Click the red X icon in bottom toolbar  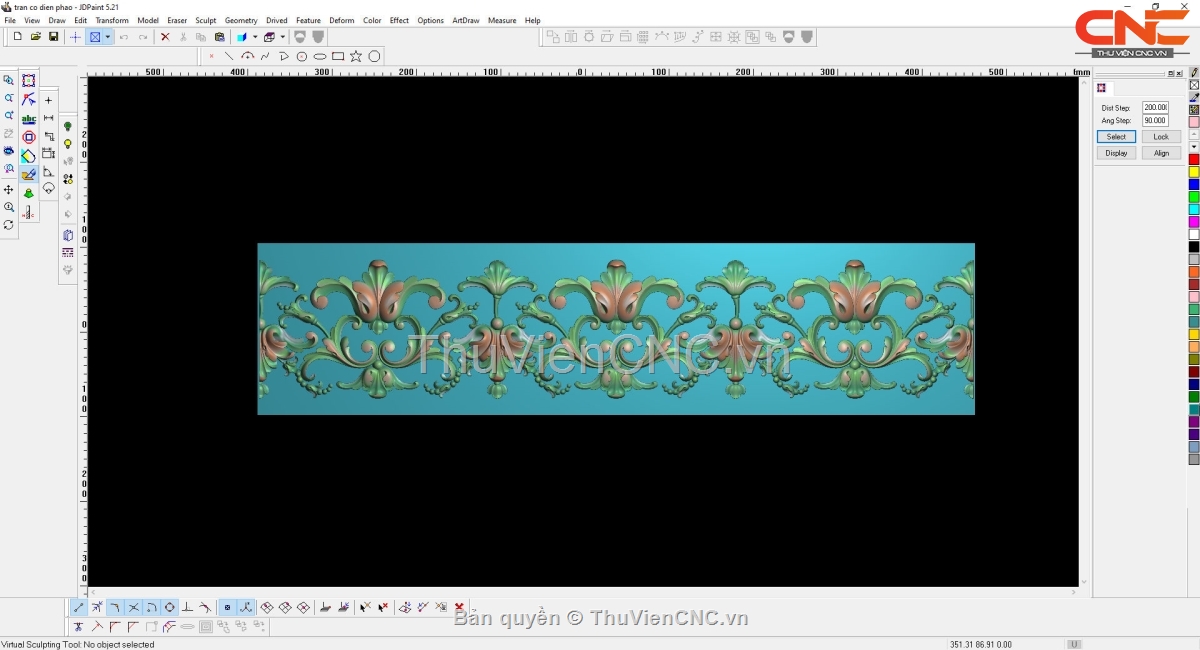coord(459,607)
